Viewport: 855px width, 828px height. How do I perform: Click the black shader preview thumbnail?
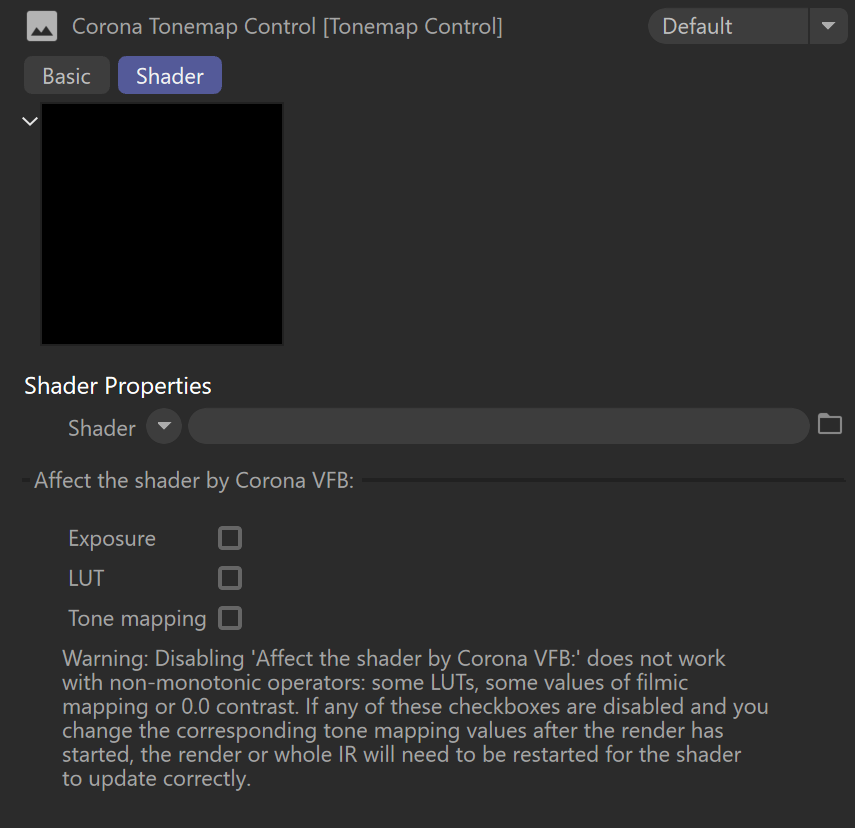coord(162,224)
